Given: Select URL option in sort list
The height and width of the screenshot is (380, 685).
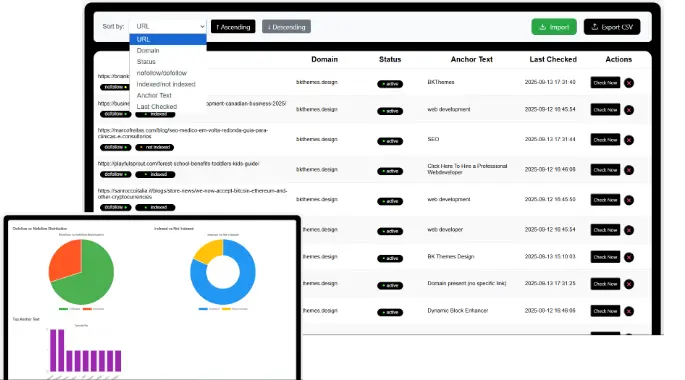Looking at the screenshot, I should pyautogui.click(x=168, y=39).
